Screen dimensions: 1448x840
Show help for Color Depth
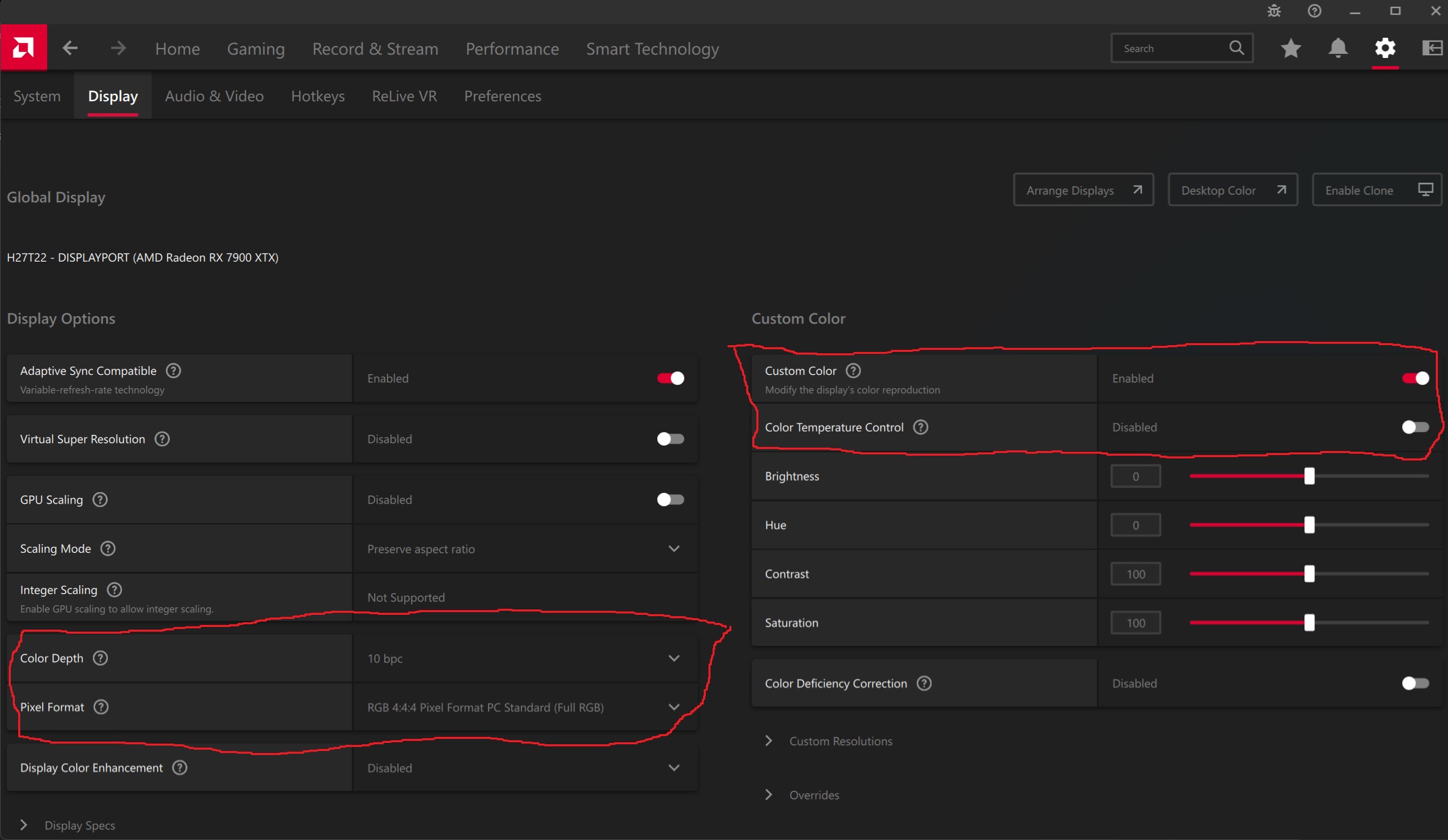[100, 658]
